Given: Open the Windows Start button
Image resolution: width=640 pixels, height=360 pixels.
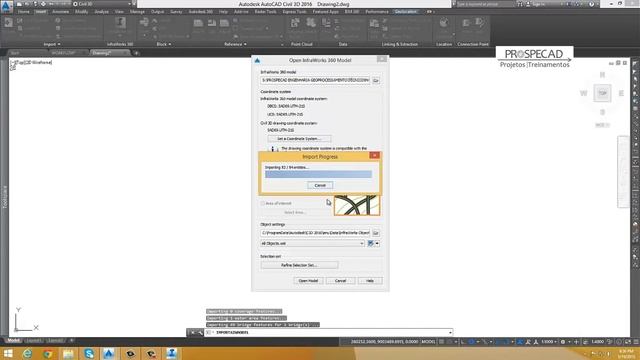Looking at the screenshot, I should 8,353.
